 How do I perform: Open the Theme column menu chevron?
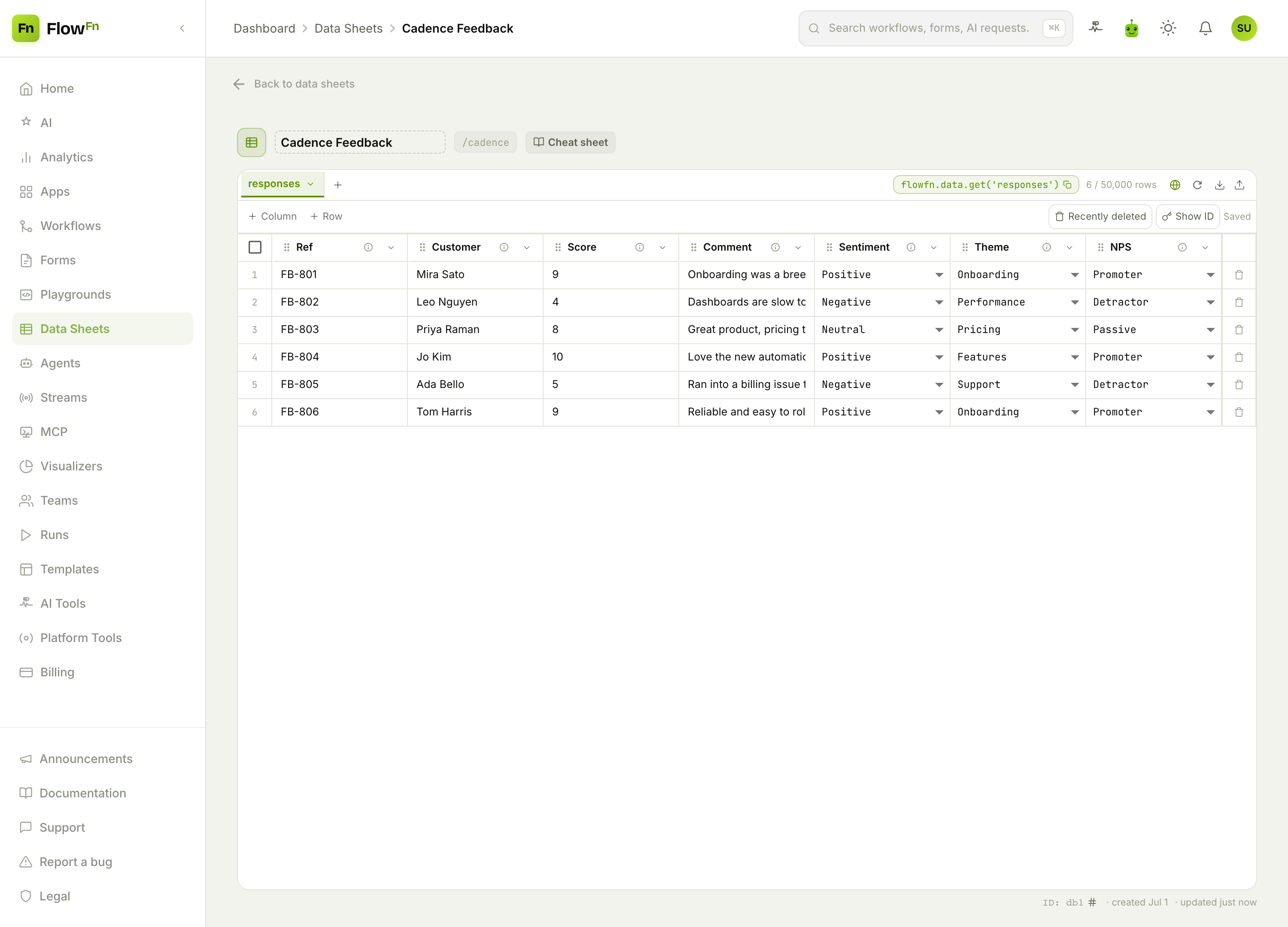point(1069,247)
